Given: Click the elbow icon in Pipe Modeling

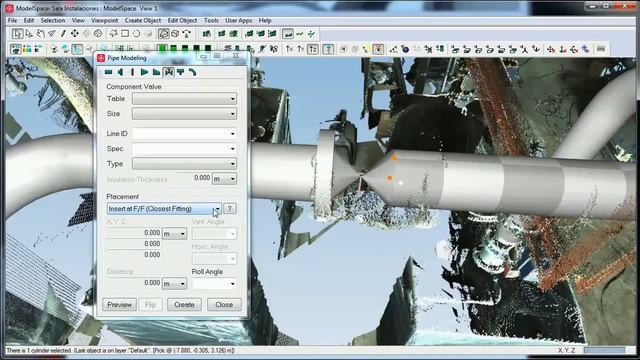Looking at the screenshot, I should click(192, 72).
